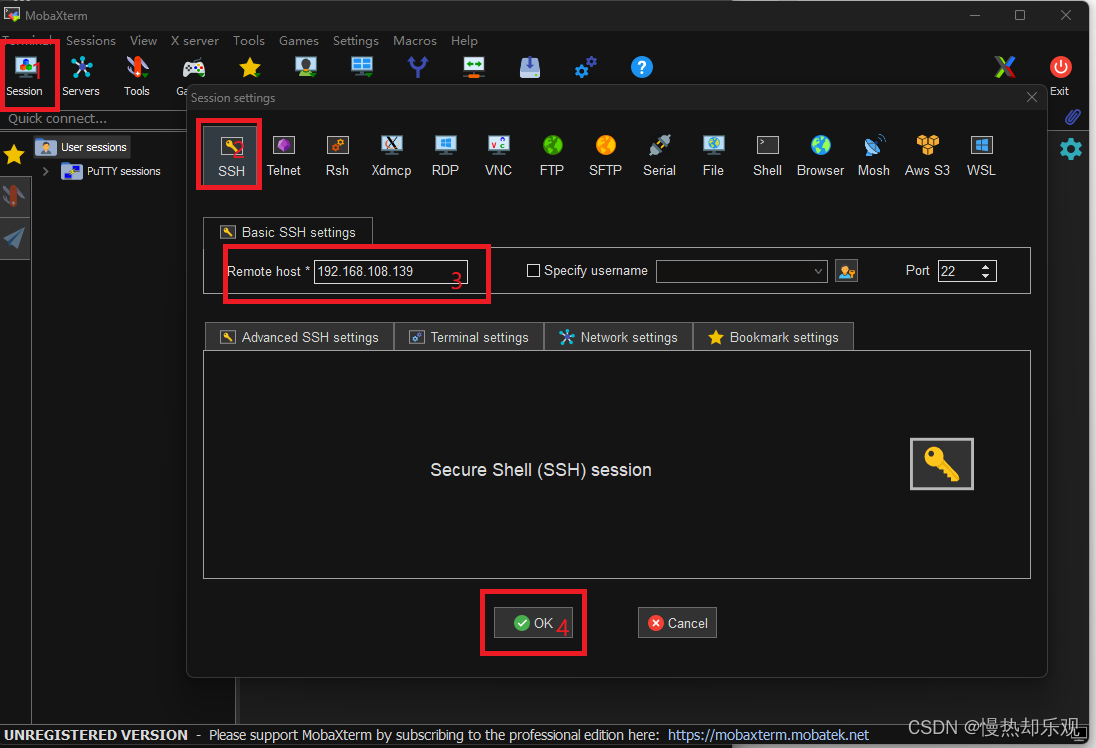Click the Cancel button
Screen dimensions: 1096x748
pos(677,623)
